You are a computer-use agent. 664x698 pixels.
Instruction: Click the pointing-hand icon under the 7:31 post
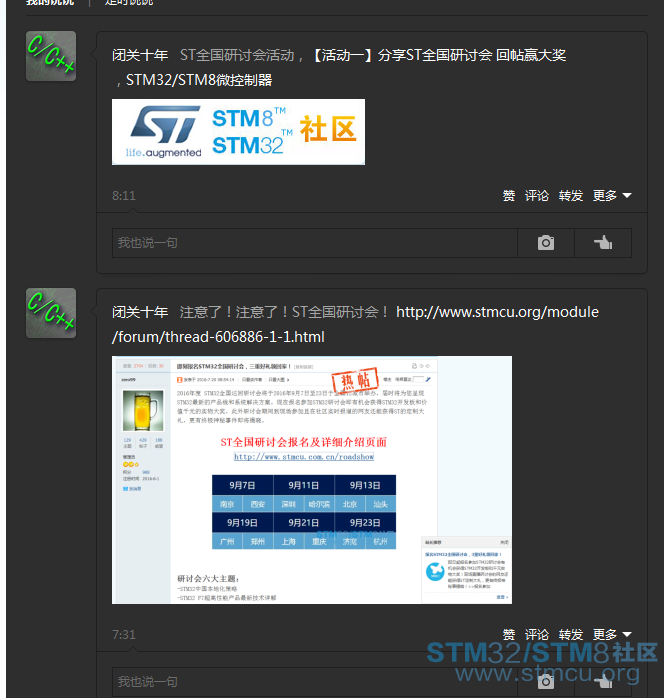point(603,682)
